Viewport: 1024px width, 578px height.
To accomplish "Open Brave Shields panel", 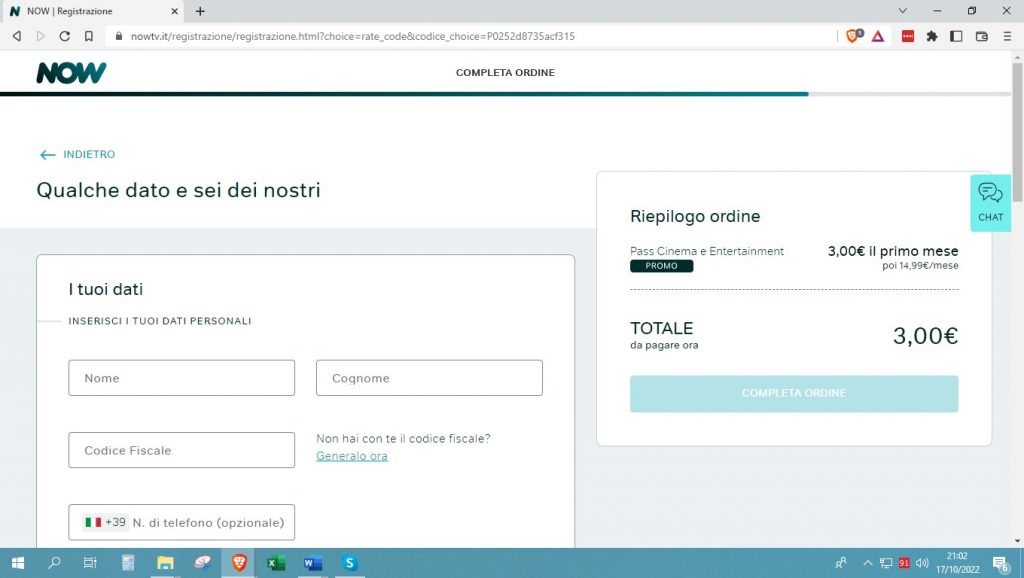I will pos(855,35).
